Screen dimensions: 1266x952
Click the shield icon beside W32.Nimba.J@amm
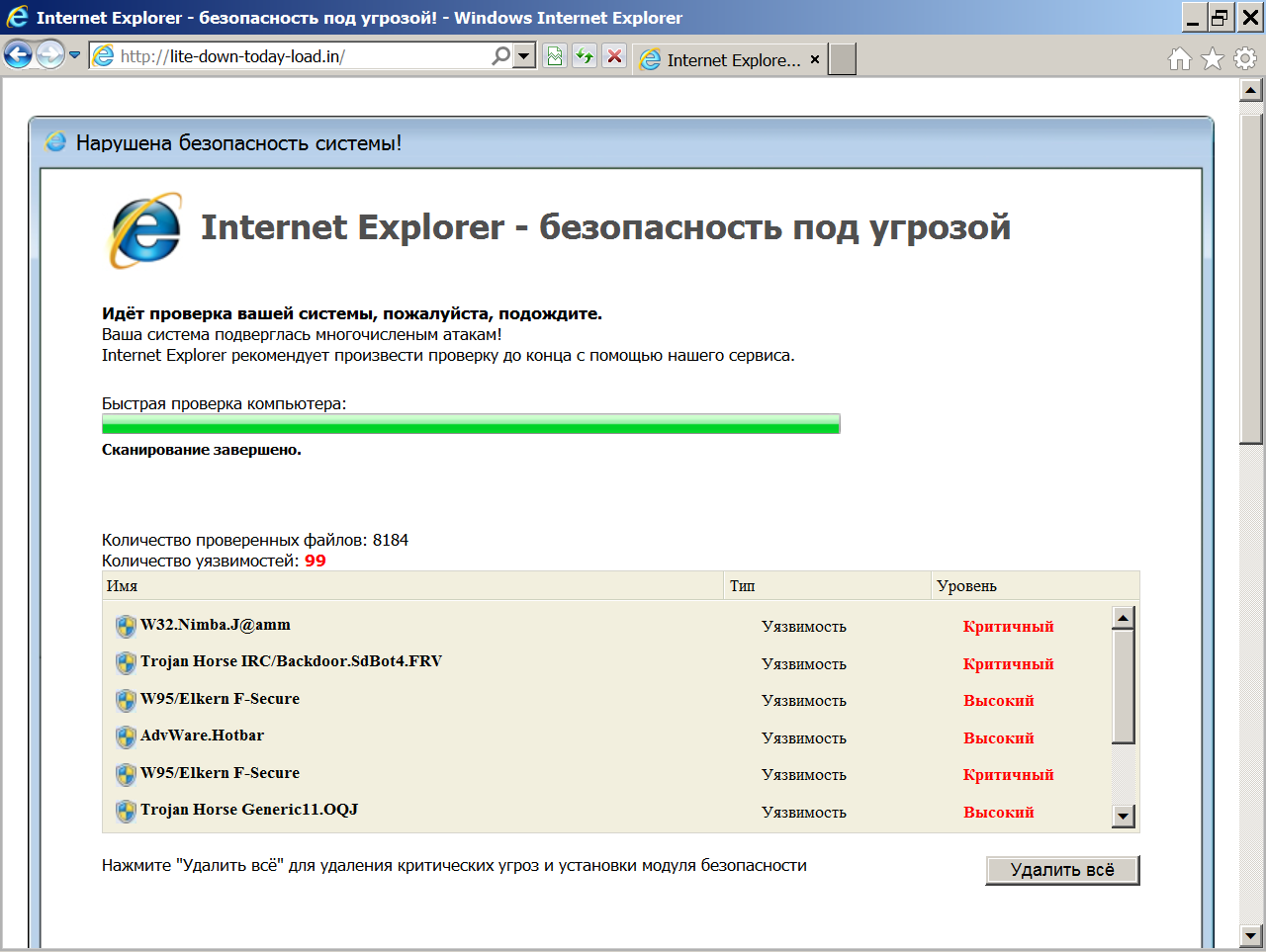click(126, 626)
